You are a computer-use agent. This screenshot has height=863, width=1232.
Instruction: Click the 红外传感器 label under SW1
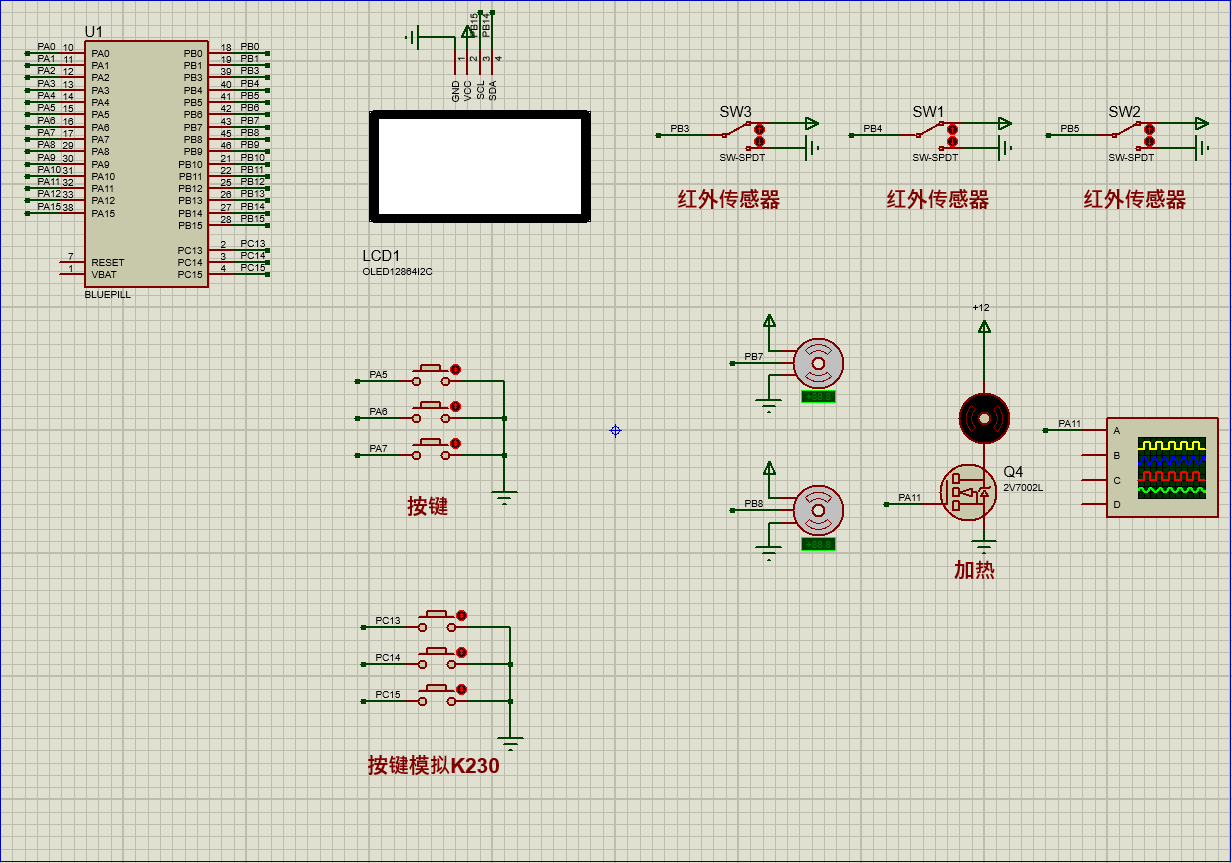[937, 200]
